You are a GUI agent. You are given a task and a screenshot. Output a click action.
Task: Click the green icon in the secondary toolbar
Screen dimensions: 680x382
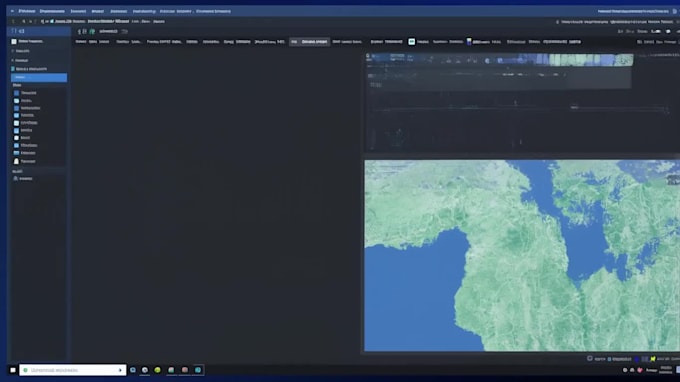[92, 32]
